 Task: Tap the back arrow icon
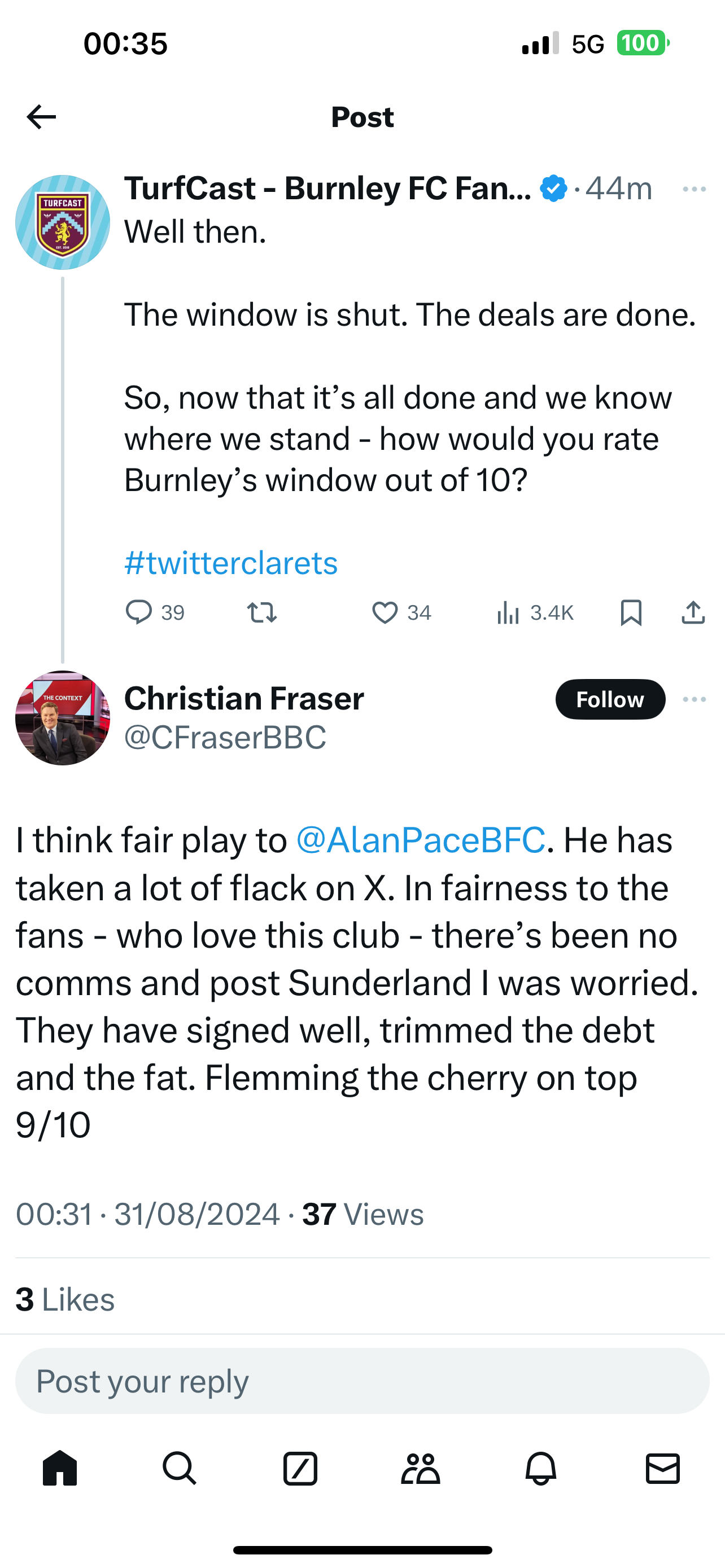[x=41, y=117]
